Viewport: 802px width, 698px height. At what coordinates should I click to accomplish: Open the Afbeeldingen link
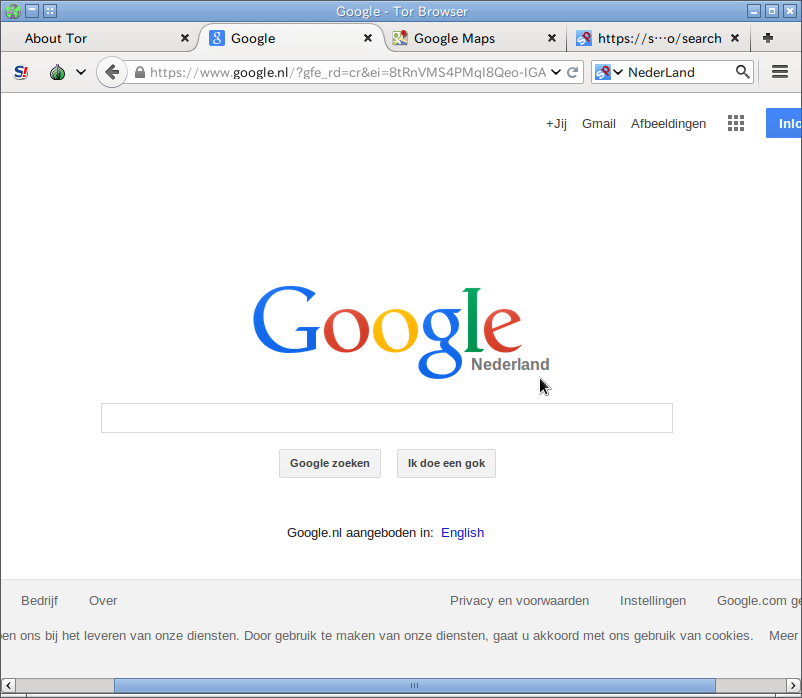tap(668, 124)
